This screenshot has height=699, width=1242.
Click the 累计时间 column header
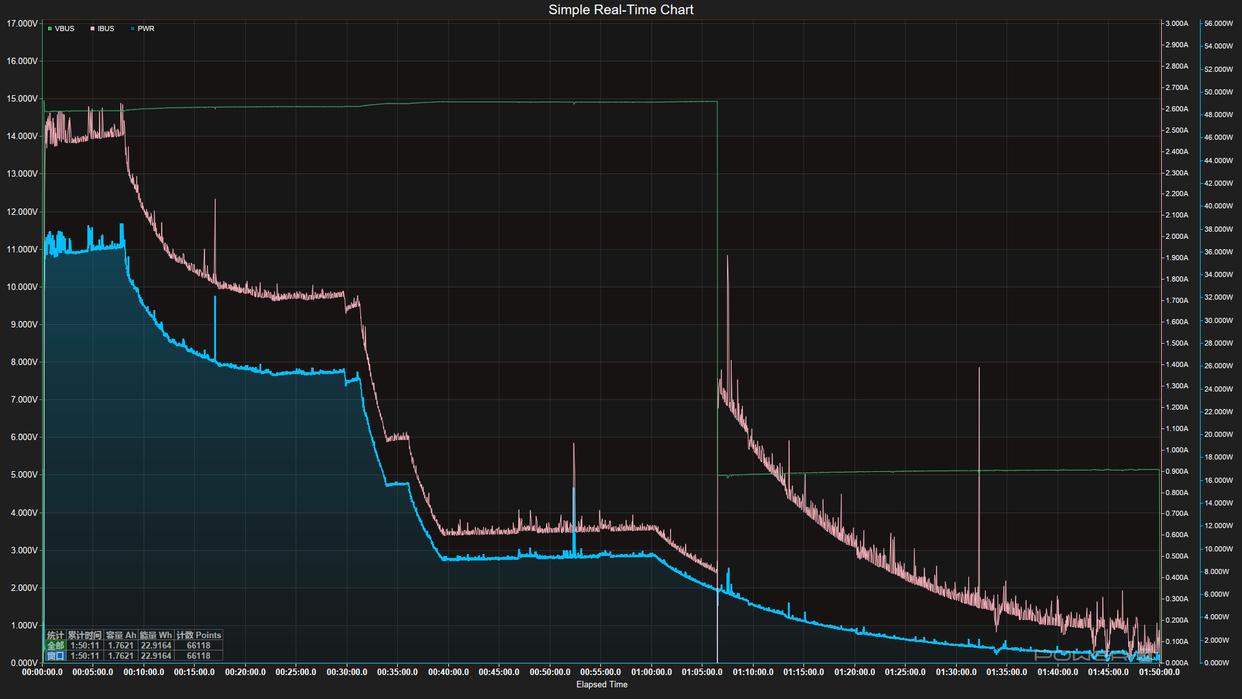click(x=84, y=635)
